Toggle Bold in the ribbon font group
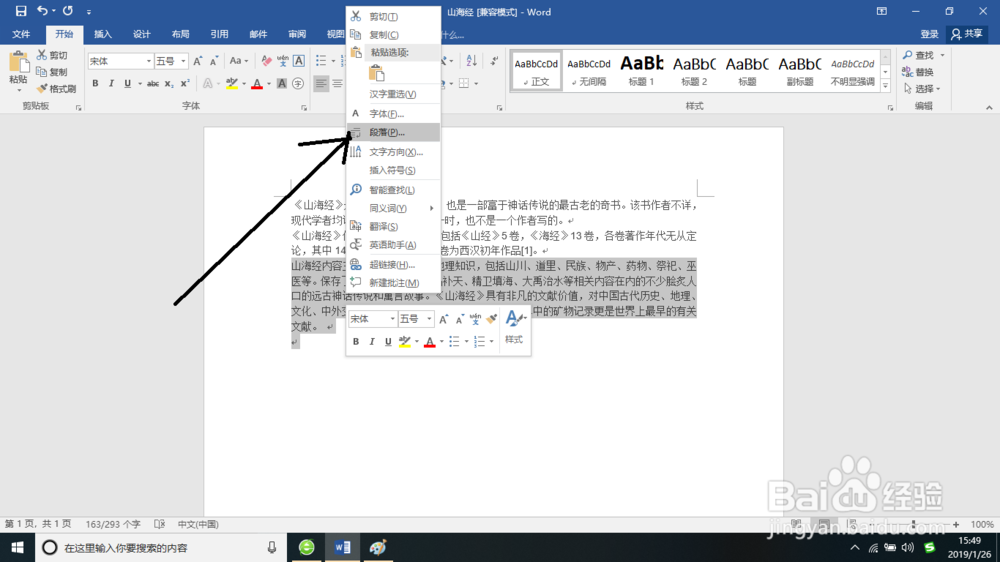Screen dimensions: 1000x562 (95, 84)
